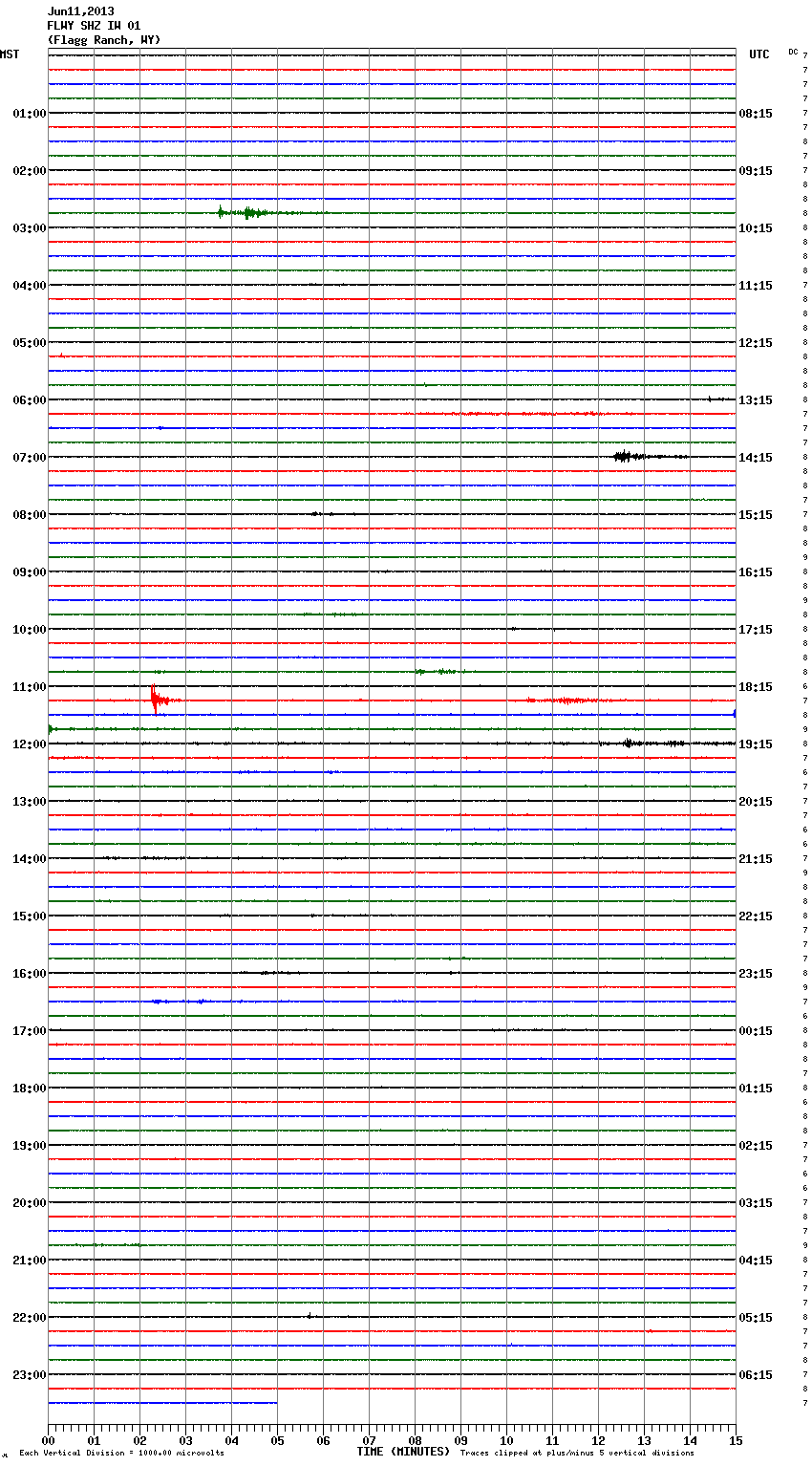Click the 23:15 UTC label
This screenshot has height=1466, width=812.
(756, 974)
